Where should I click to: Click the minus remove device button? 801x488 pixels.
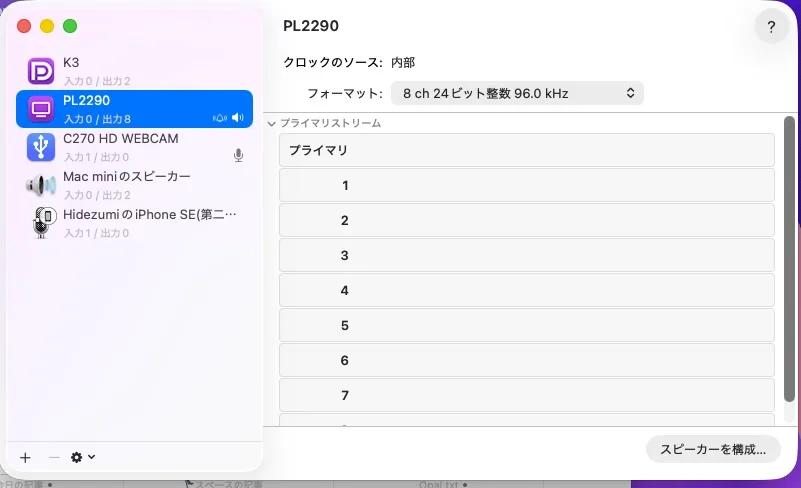click(54, 457)
